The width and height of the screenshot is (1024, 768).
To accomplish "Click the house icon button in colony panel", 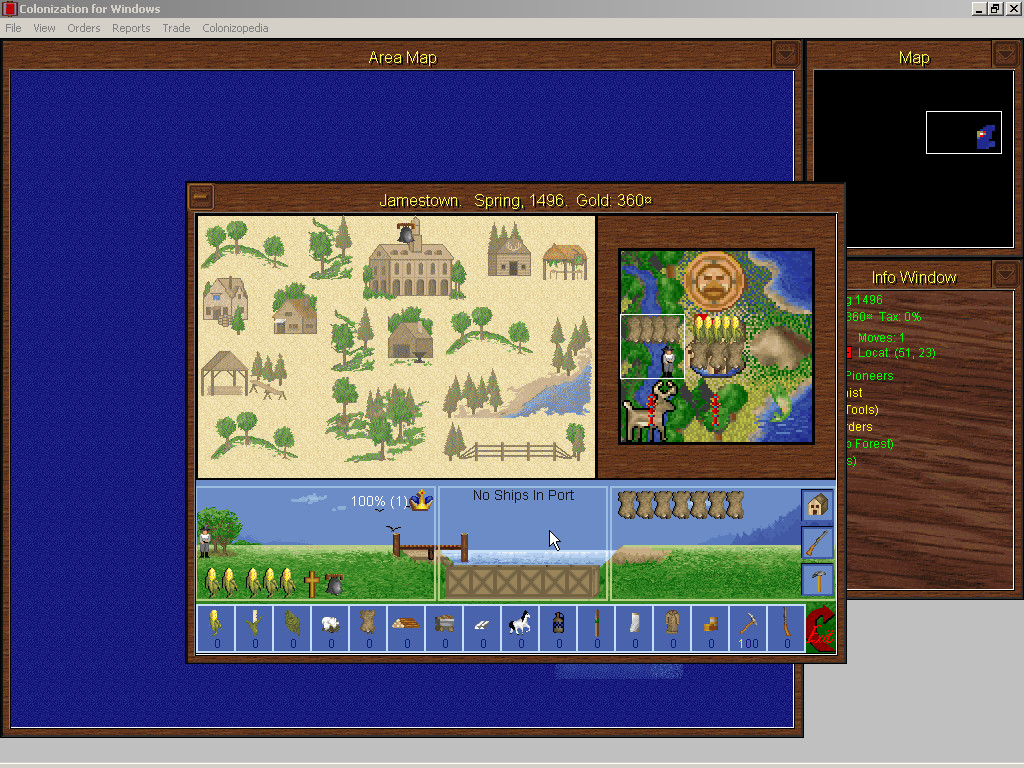I will [818, 505].
